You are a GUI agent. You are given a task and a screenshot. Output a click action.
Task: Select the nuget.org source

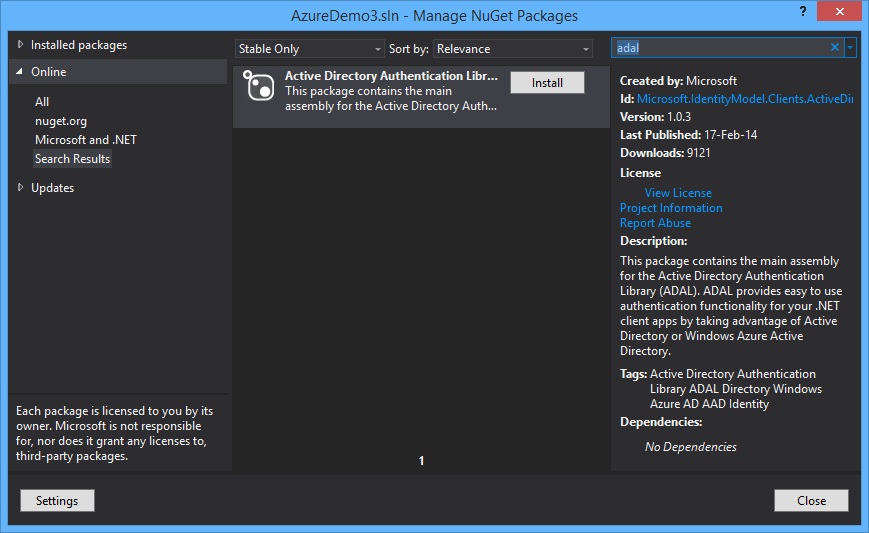click(61, 121)
